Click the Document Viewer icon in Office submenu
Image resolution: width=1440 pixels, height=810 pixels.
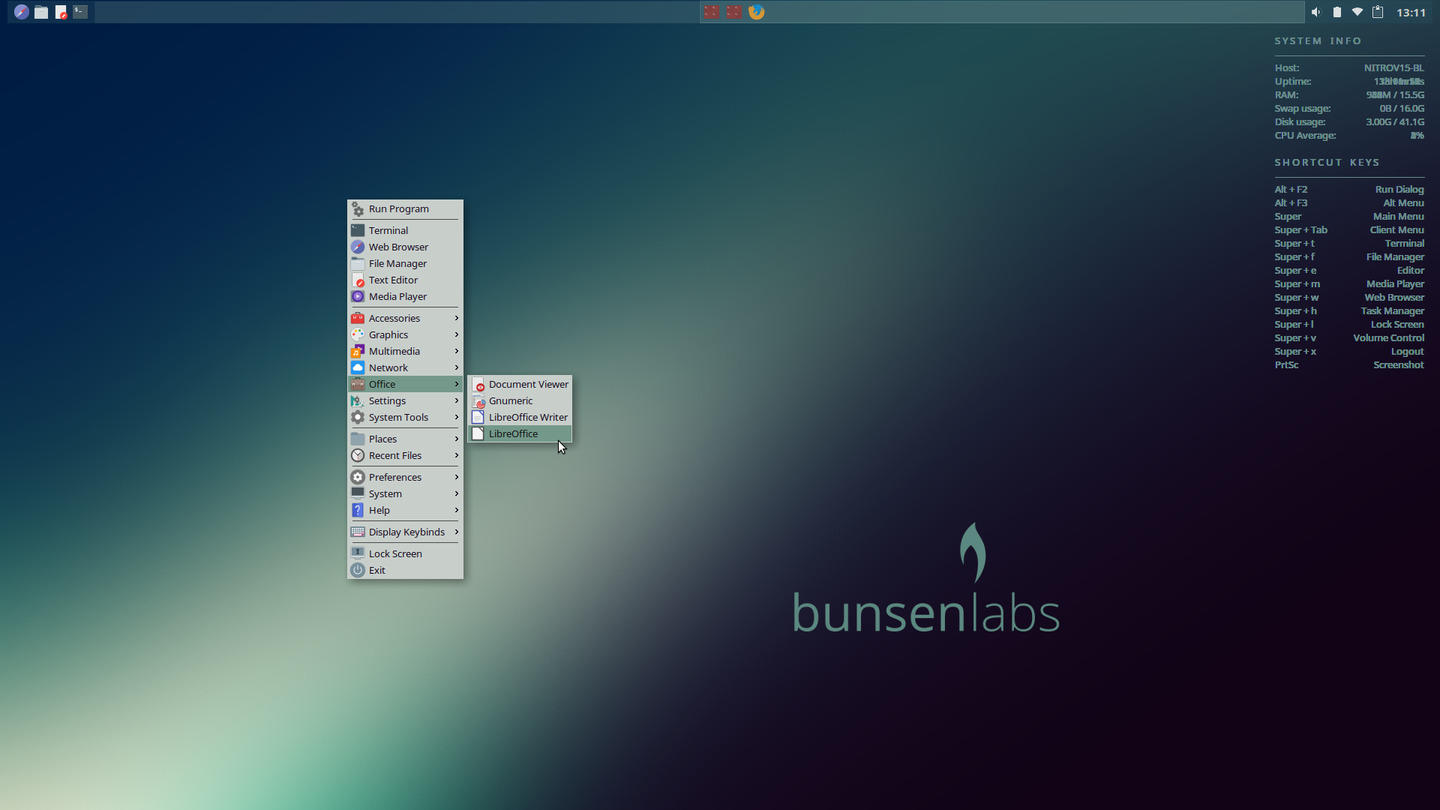[478, 384]
